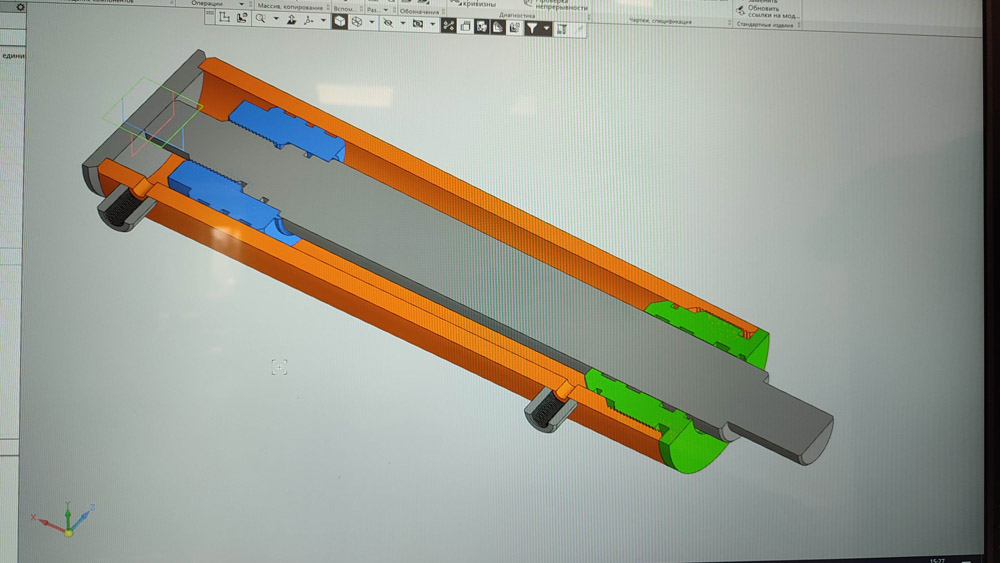Click the Массив, копирование panel label
This screenshot has height=563, width=1000.
point(290,6)
